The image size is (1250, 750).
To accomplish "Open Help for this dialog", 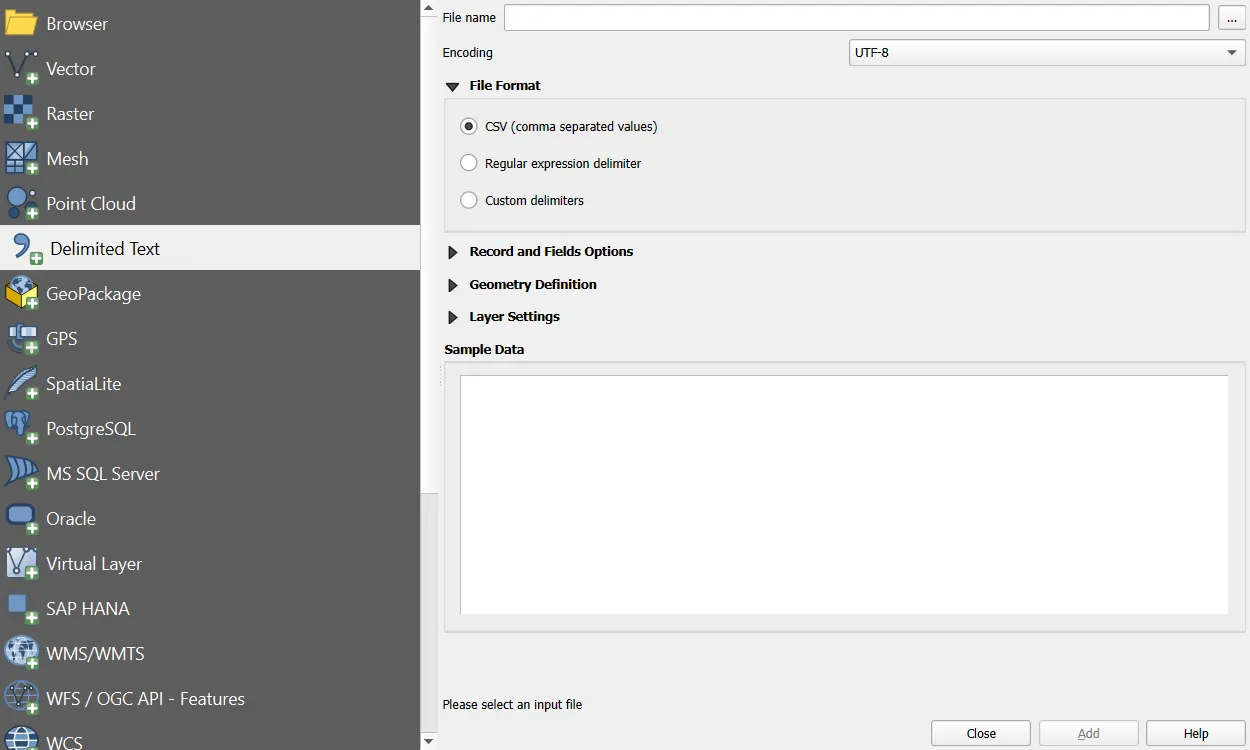I will [1196, 733].
